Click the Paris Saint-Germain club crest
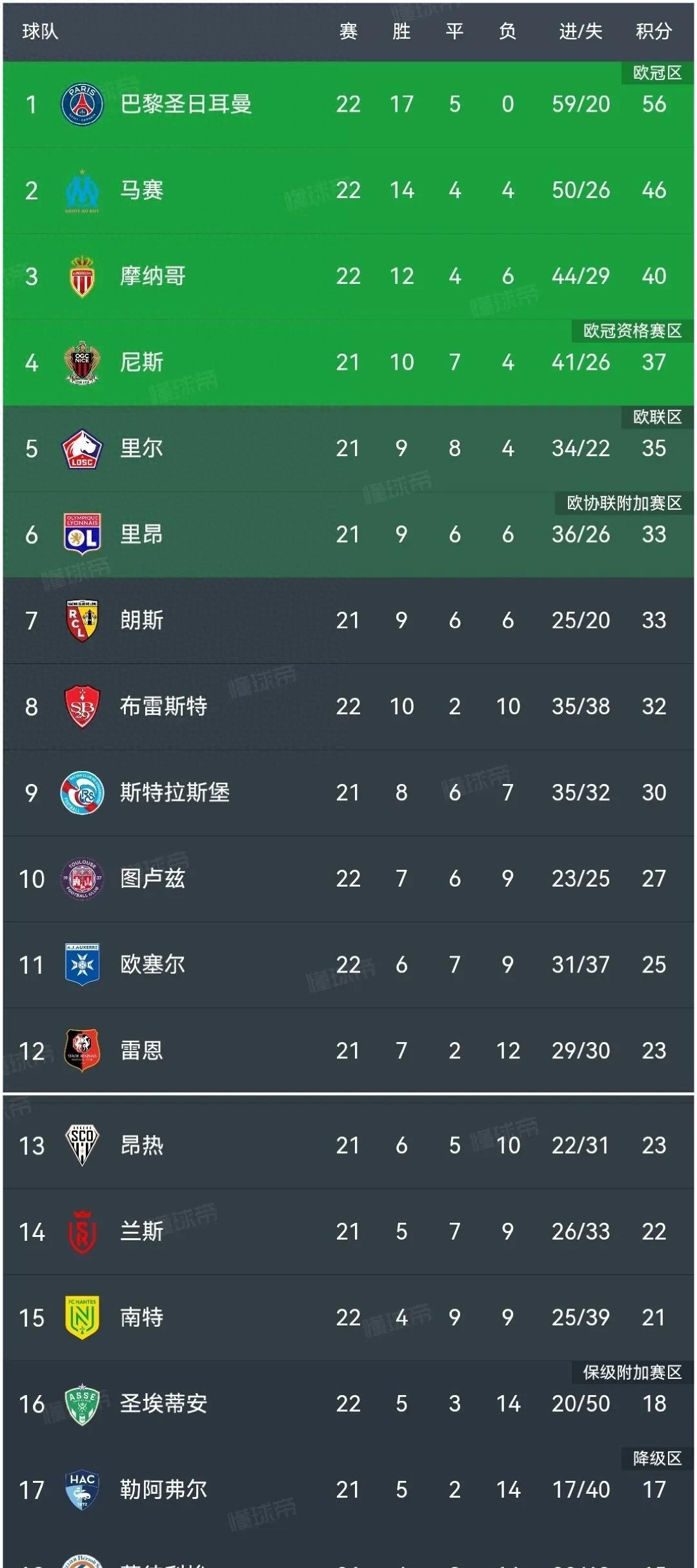Image resolution: width=697 pixels, height=1568 pixels. [82, 104]
